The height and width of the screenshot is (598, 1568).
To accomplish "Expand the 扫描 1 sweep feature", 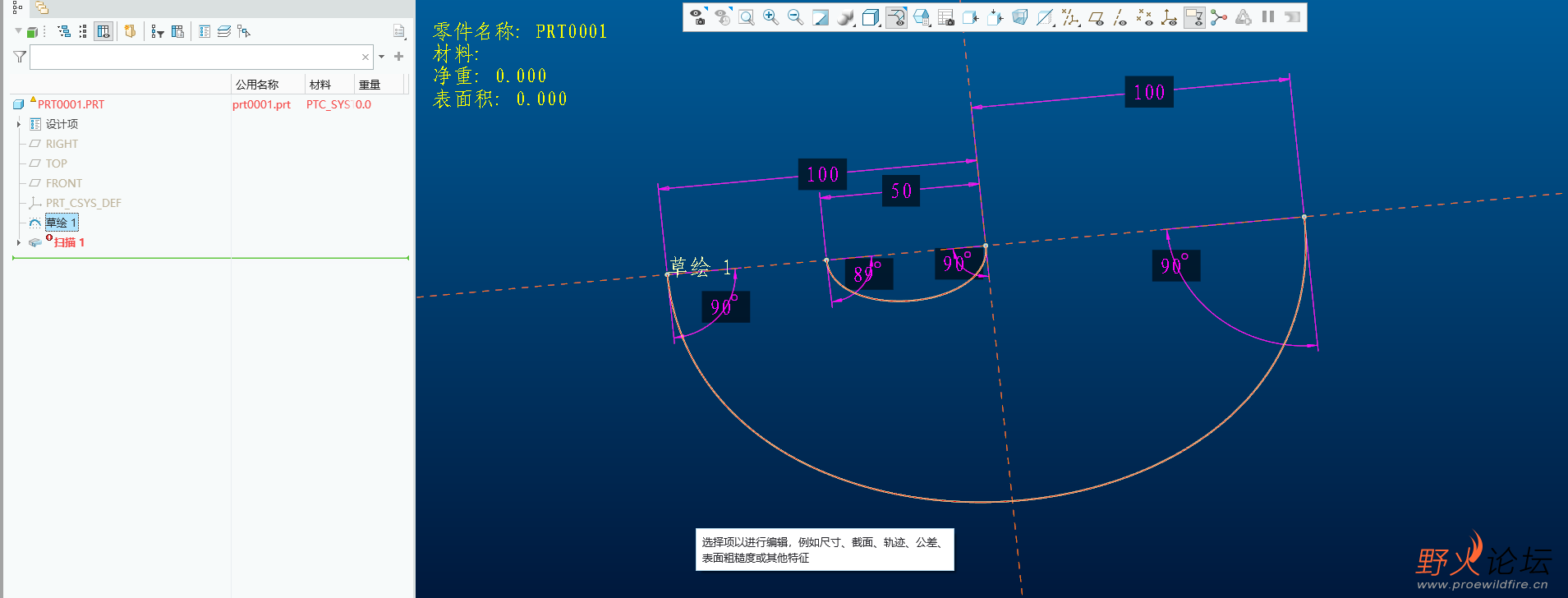I will click(x=18, y=242).
